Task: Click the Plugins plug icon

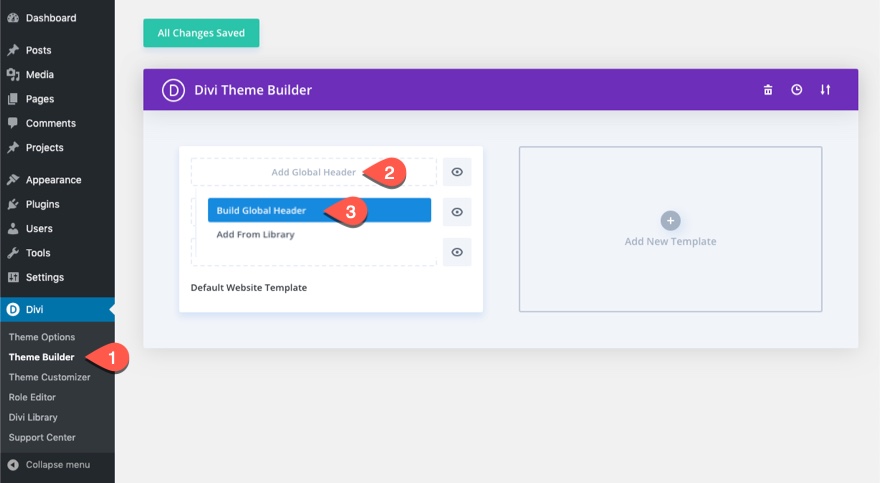Action: (x=13, y=204)
